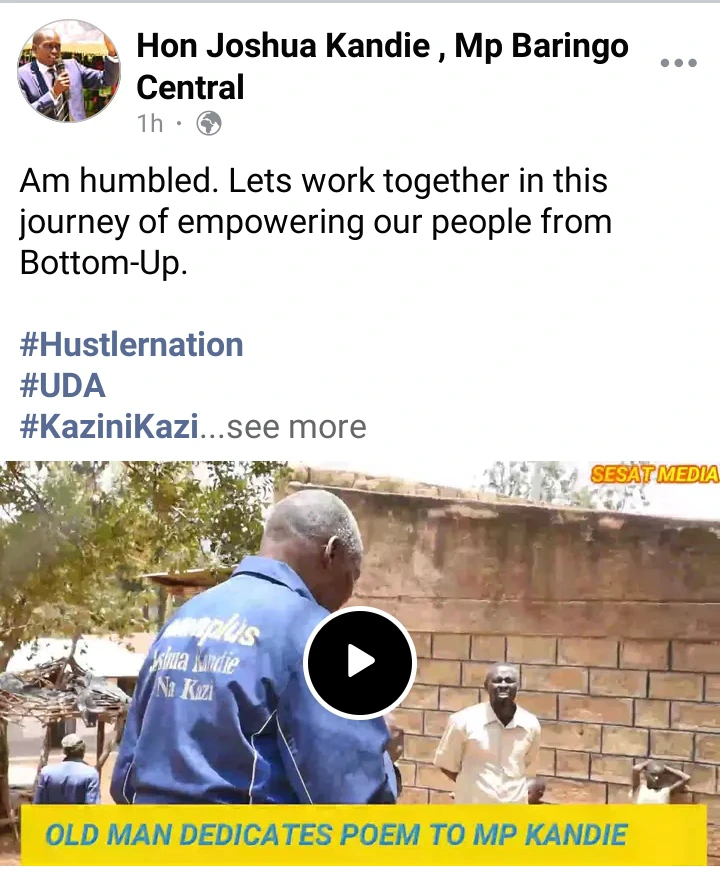Open the #UDA hashtag
Image resolution: width=720 pixels, height=880 pixels.
62,386
